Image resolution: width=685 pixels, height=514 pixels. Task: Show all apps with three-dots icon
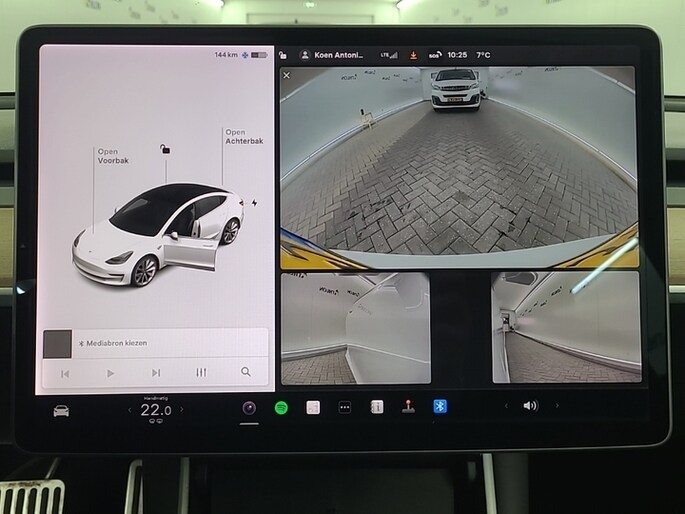point(345,407)
